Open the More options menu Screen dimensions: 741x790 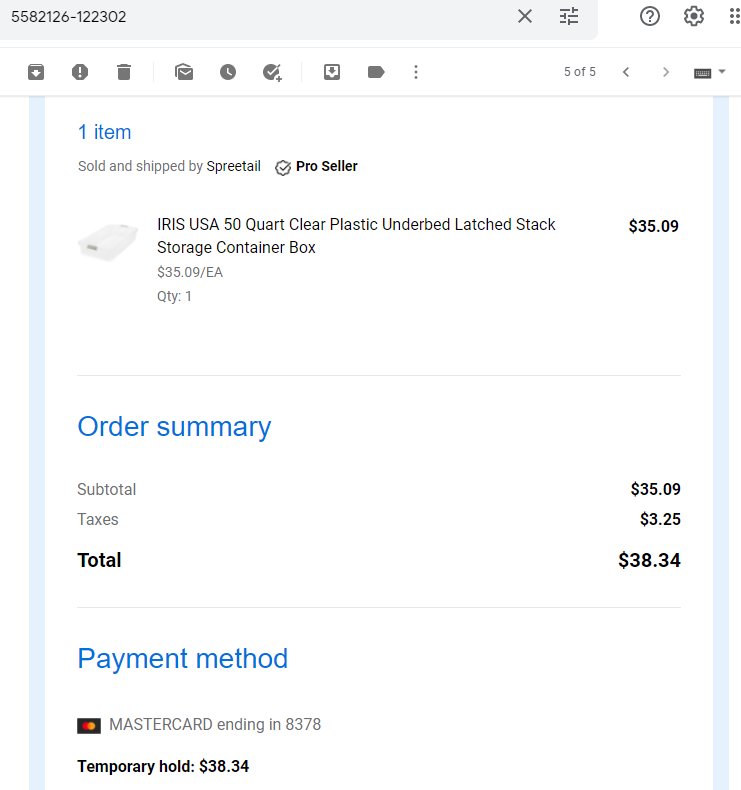[416, 72]
